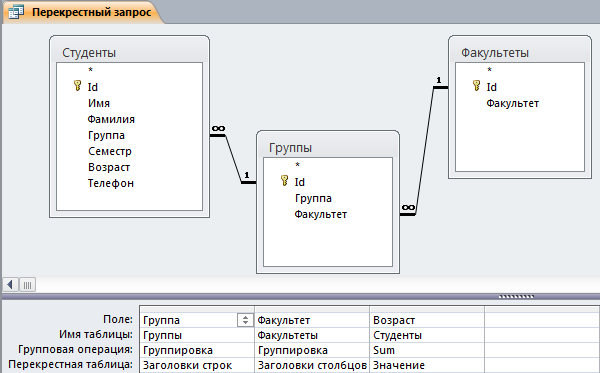
Task: Select the Id field in the Студенты table
Action: [93, 87]
